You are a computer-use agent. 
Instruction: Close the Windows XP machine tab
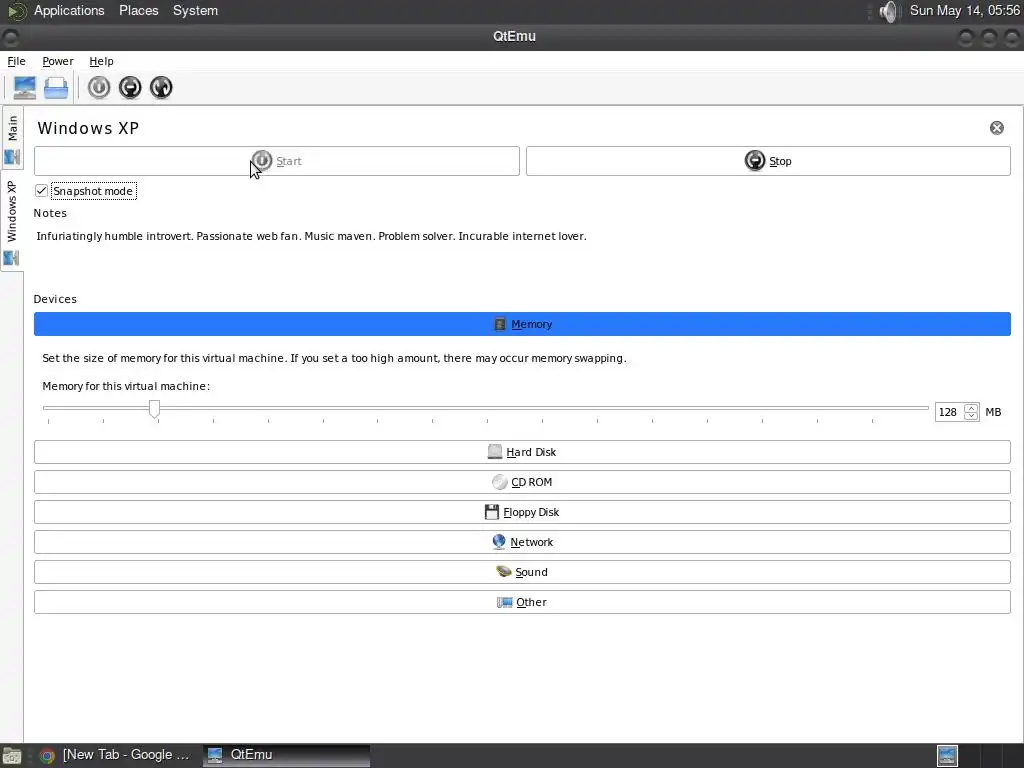pyautogui.click(x=997, y=128)
